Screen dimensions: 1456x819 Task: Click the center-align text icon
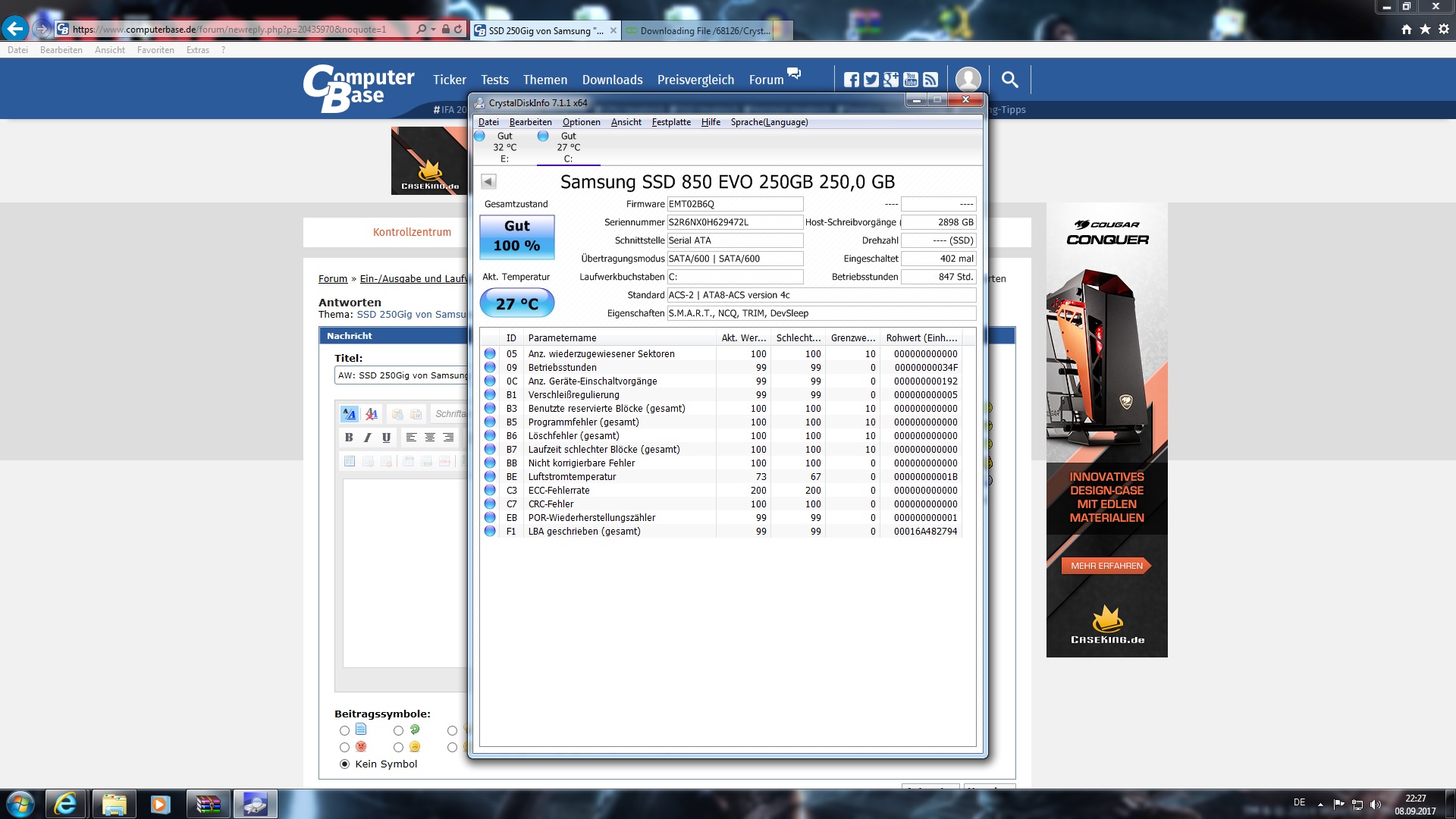430,438
